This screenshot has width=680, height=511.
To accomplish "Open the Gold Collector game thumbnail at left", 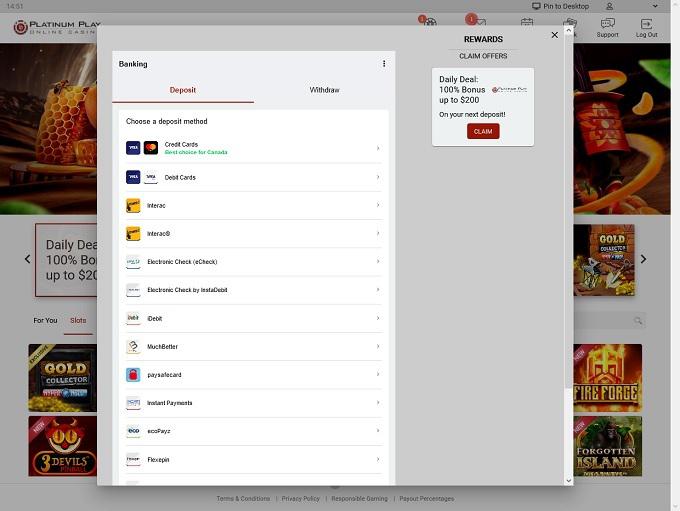I will [63, 378].
